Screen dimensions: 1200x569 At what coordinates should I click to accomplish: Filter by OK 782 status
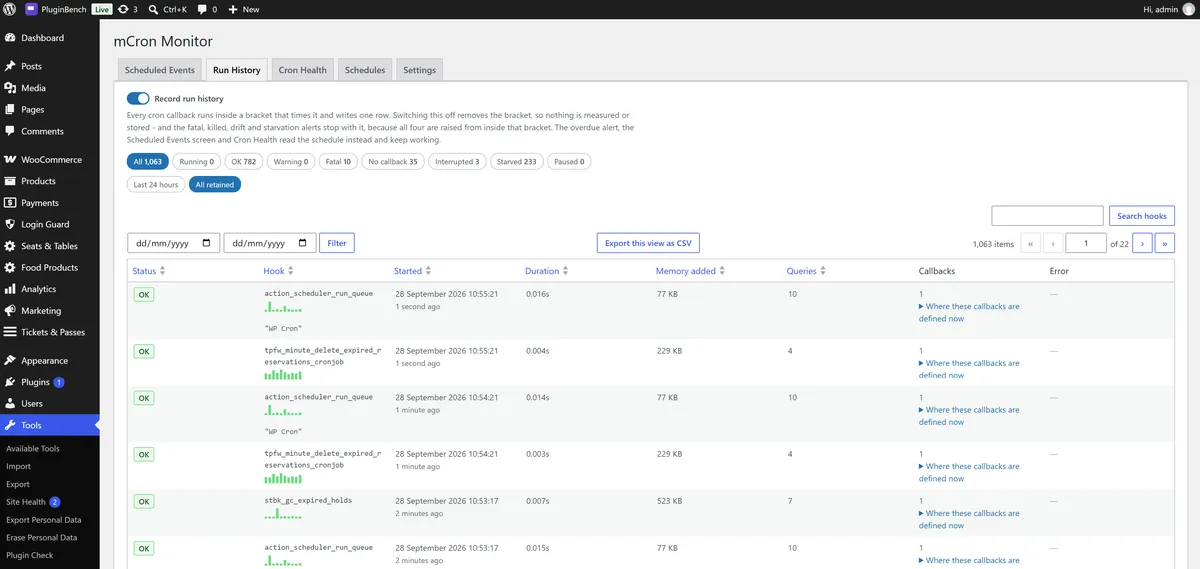(243, 161)
